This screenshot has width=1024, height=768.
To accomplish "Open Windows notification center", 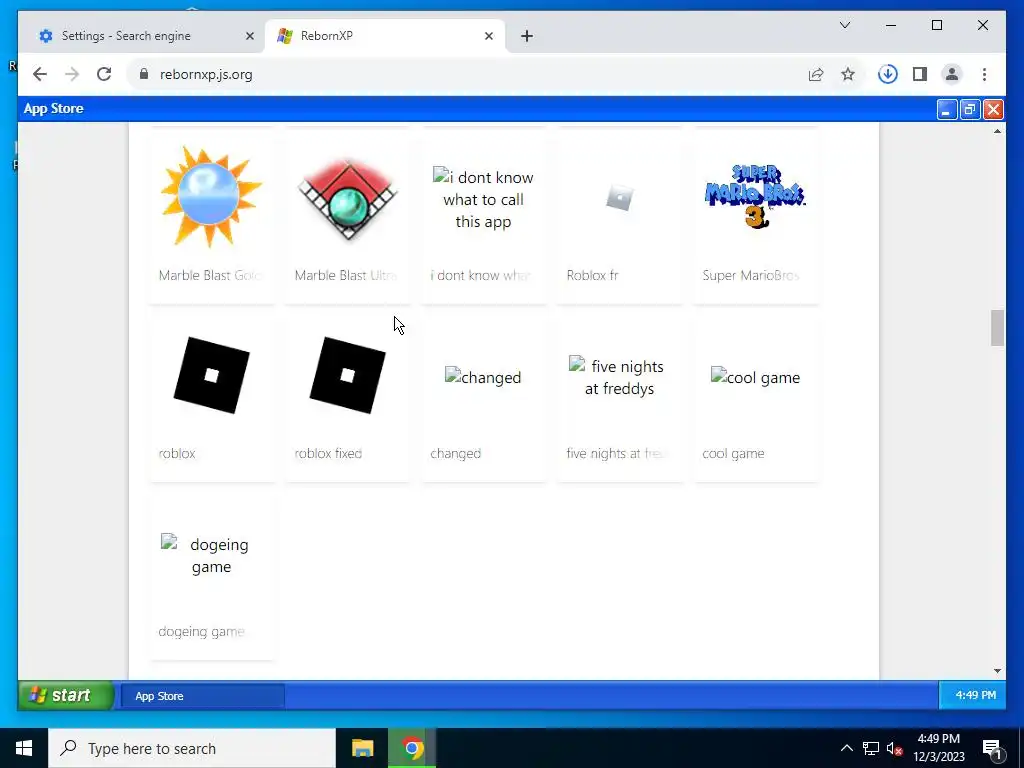I will pyautogui.click(x=992, y=748).
